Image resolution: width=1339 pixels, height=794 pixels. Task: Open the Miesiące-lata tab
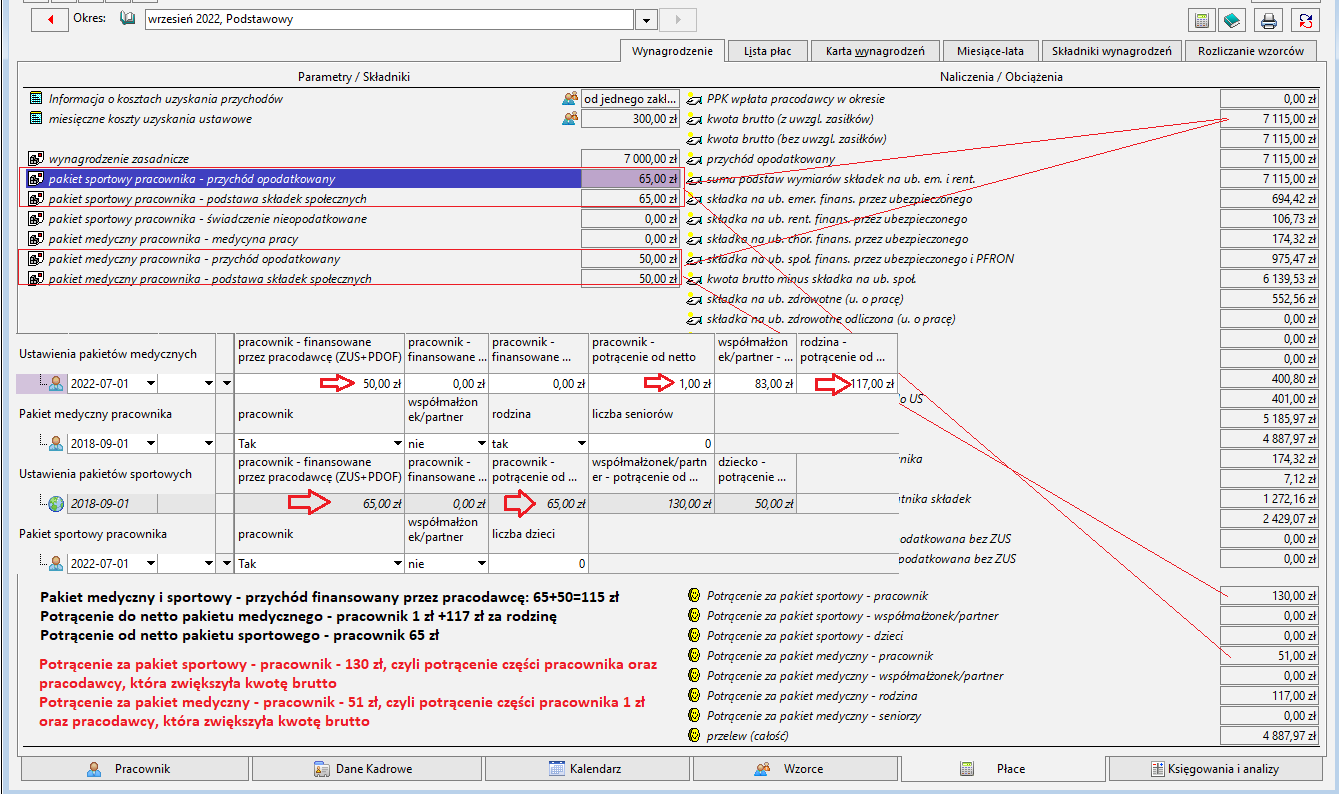point(988,51)
